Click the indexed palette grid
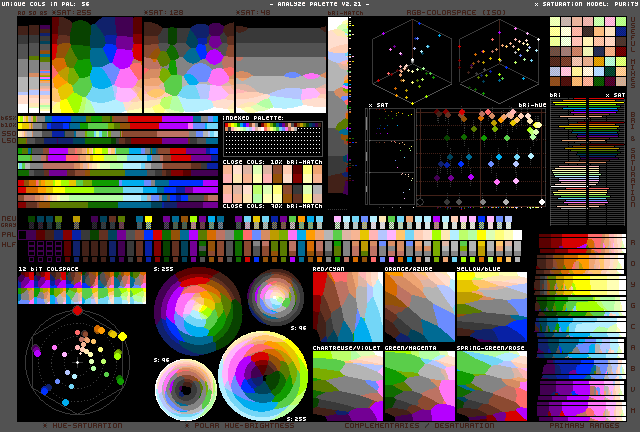 pyautogui.click(x=273, y=139)
